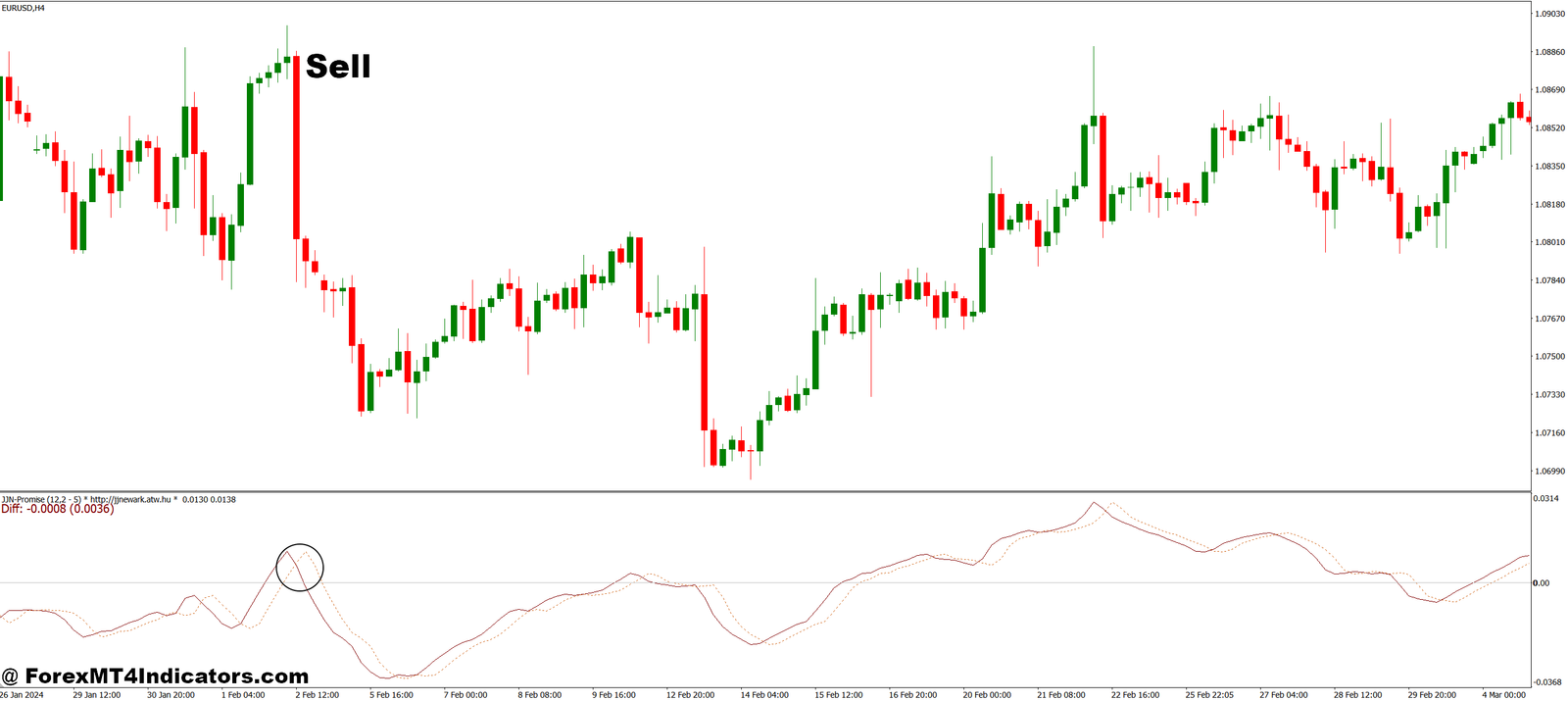The height and width of the screenshot is (701, 1568).
Task: Click the 7 Feb 00:00 time label
Action: (x=465, y=695)
